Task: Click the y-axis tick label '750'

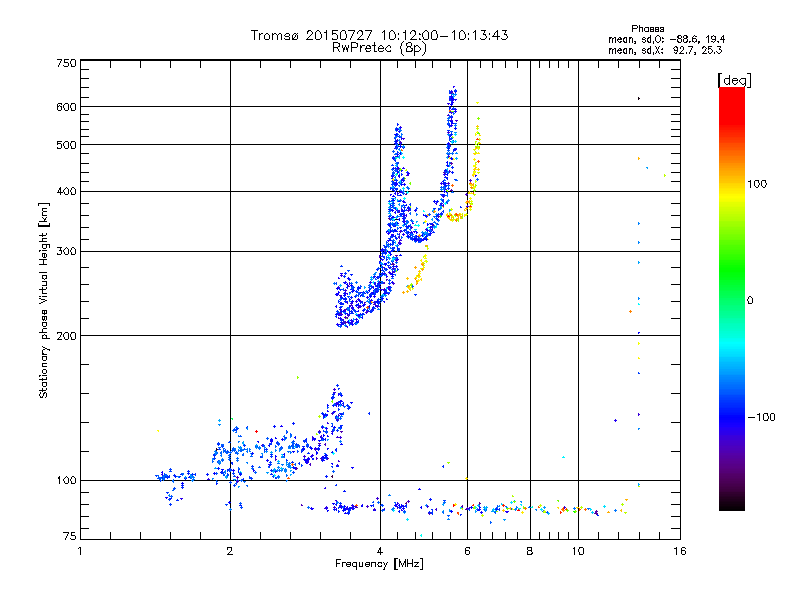Action: click(x=66, y=63)
